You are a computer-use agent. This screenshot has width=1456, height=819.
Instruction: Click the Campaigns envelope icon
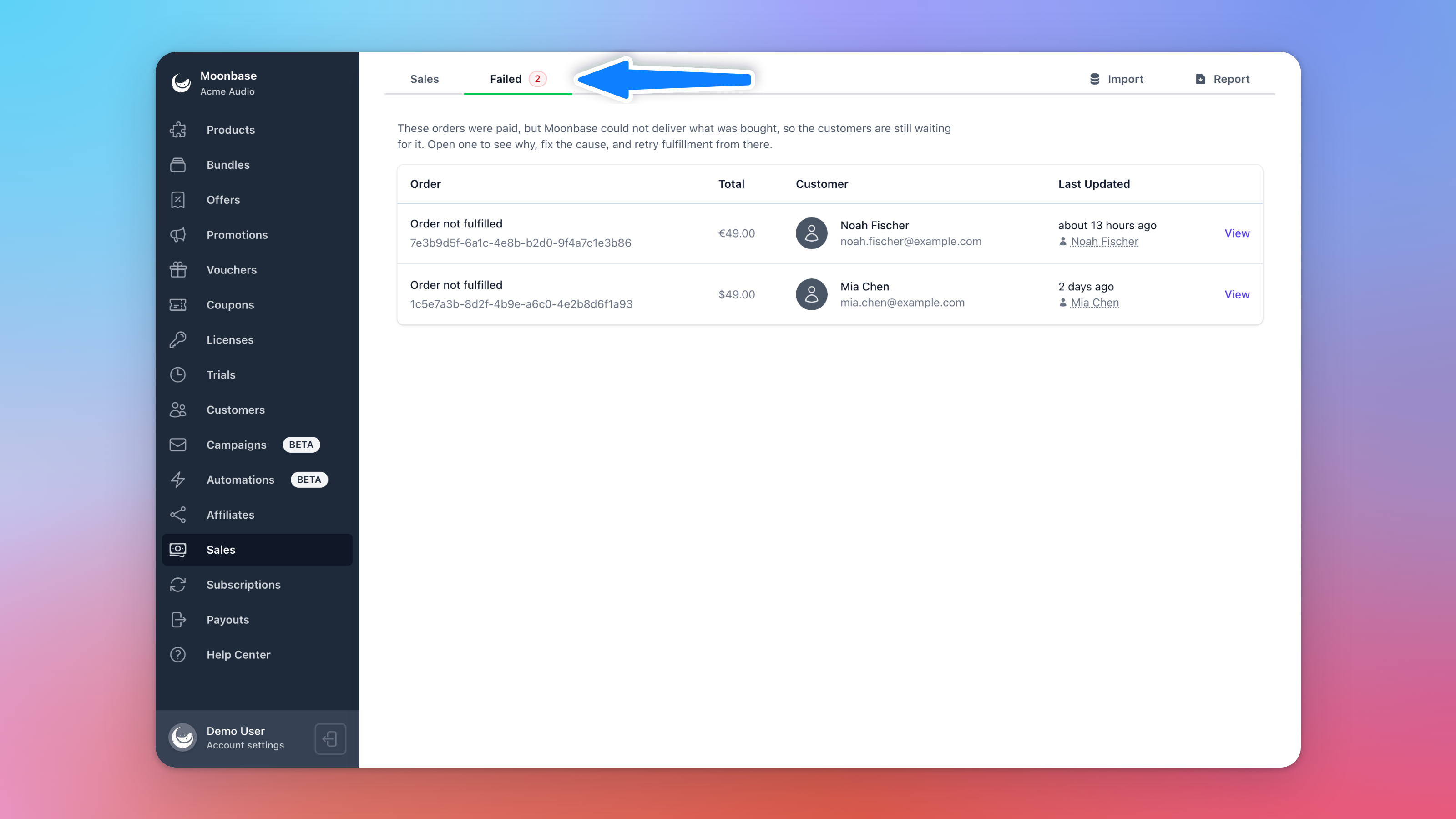[178, 445]
